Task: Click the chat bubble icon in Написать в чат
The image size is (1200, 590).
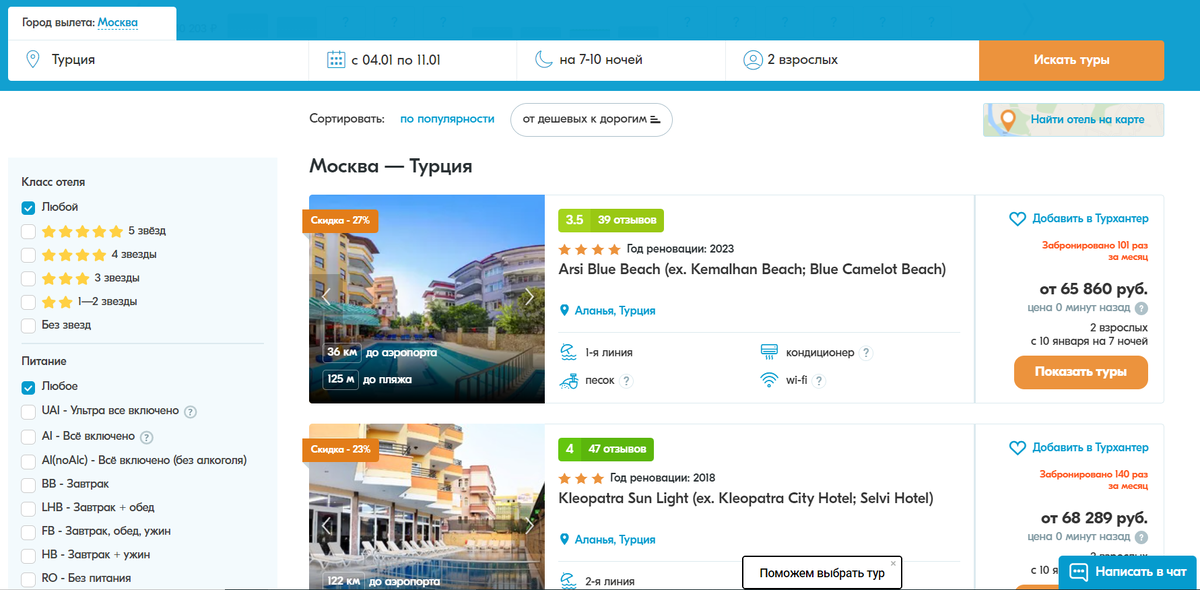Action: [1078, 572]
